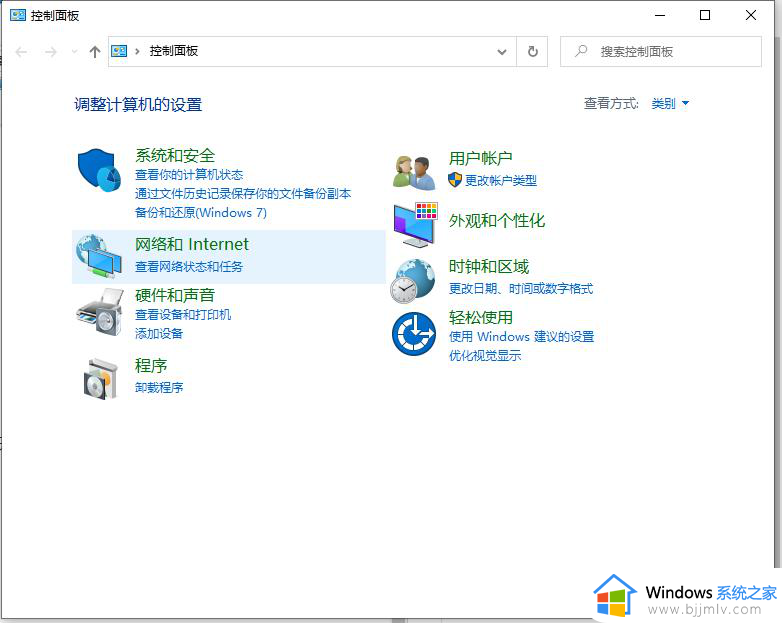Open 时钟和区域 category heading
Image resolution: width=782 pixels, height=623 pixels.
489,267
